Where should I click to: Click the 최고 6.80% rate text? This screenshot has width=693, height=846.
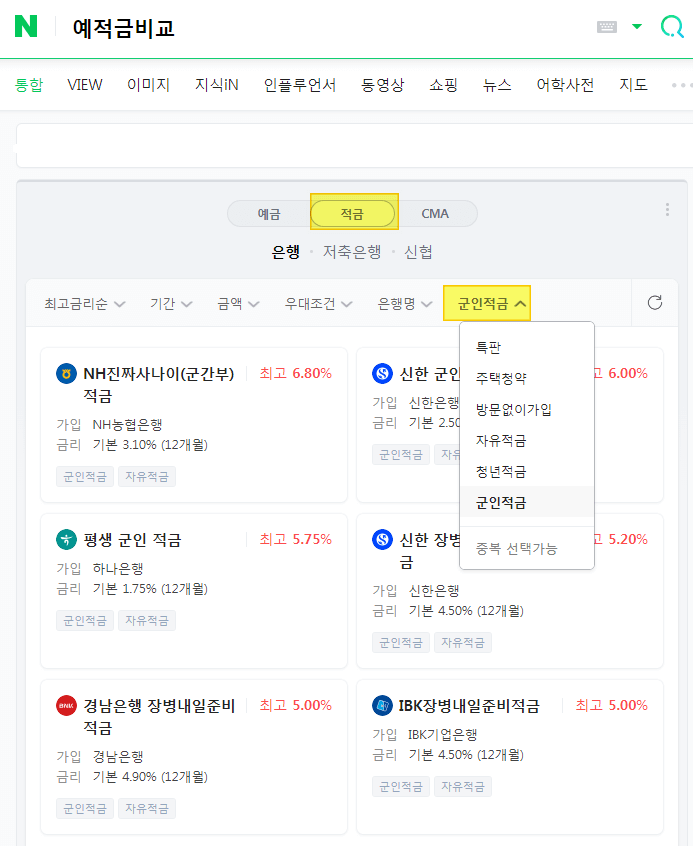[295, 373]
